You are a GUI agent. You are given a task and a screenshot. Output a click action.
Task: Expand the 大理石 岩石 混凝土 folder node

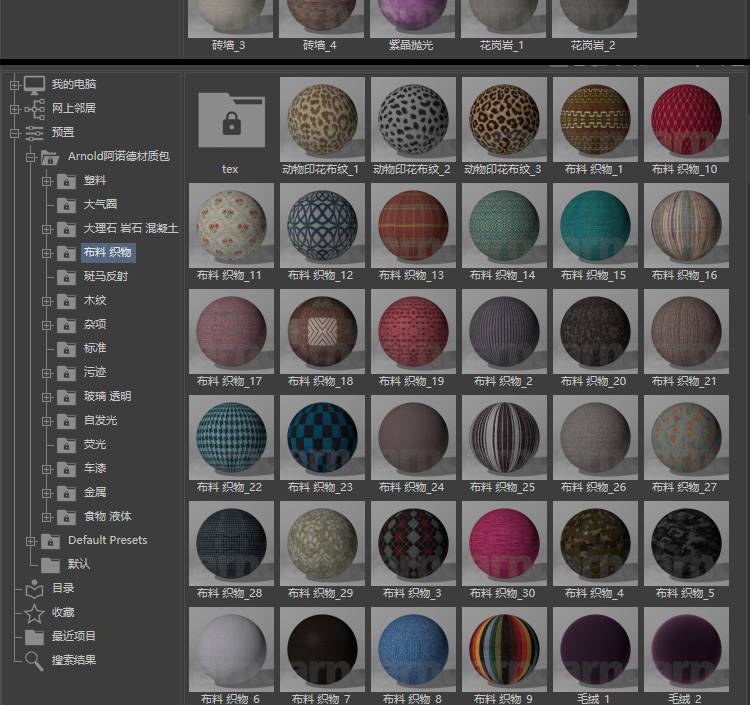[46, 229]
